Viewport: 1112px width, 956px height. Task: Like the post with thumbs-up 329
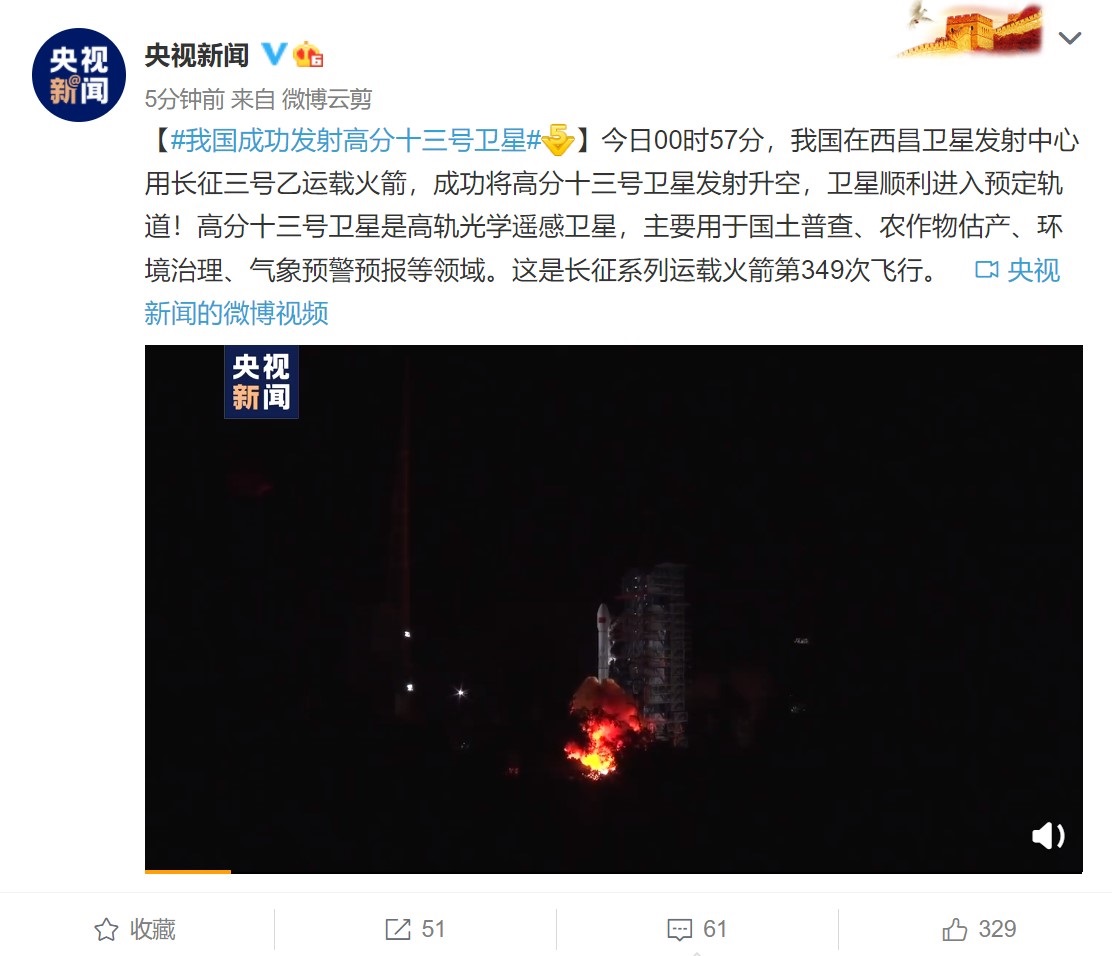tap(979, 929)
